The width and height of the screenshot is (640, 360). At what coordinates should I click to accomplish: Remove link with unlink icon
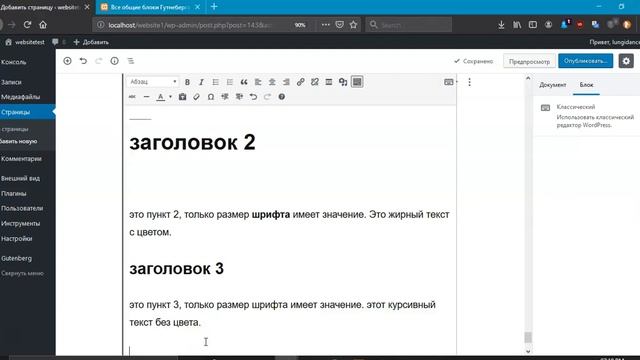coord(315,82)
